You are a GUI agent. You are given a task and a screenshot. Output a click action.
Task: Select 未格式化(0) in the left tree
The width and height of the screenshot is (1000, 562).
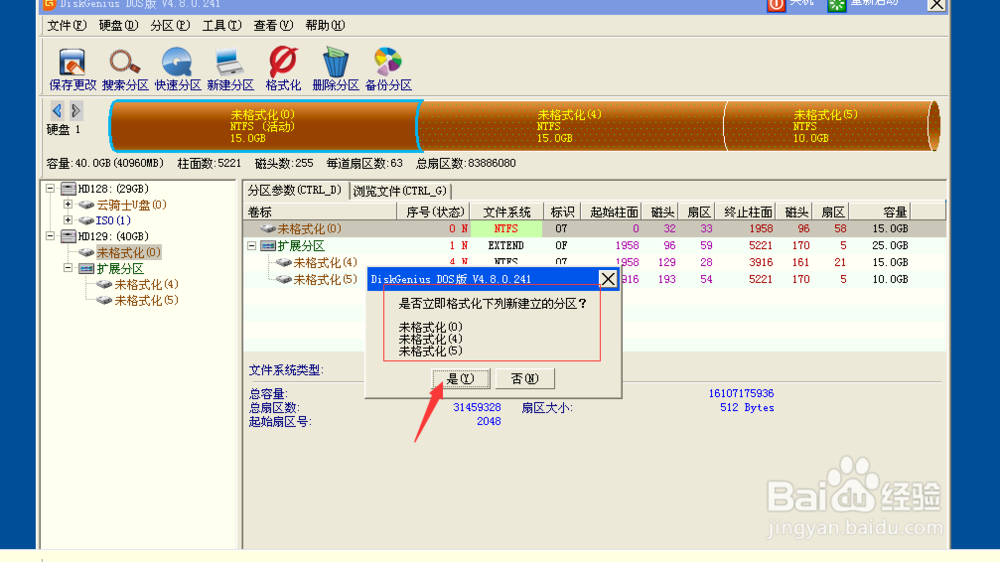129,253
